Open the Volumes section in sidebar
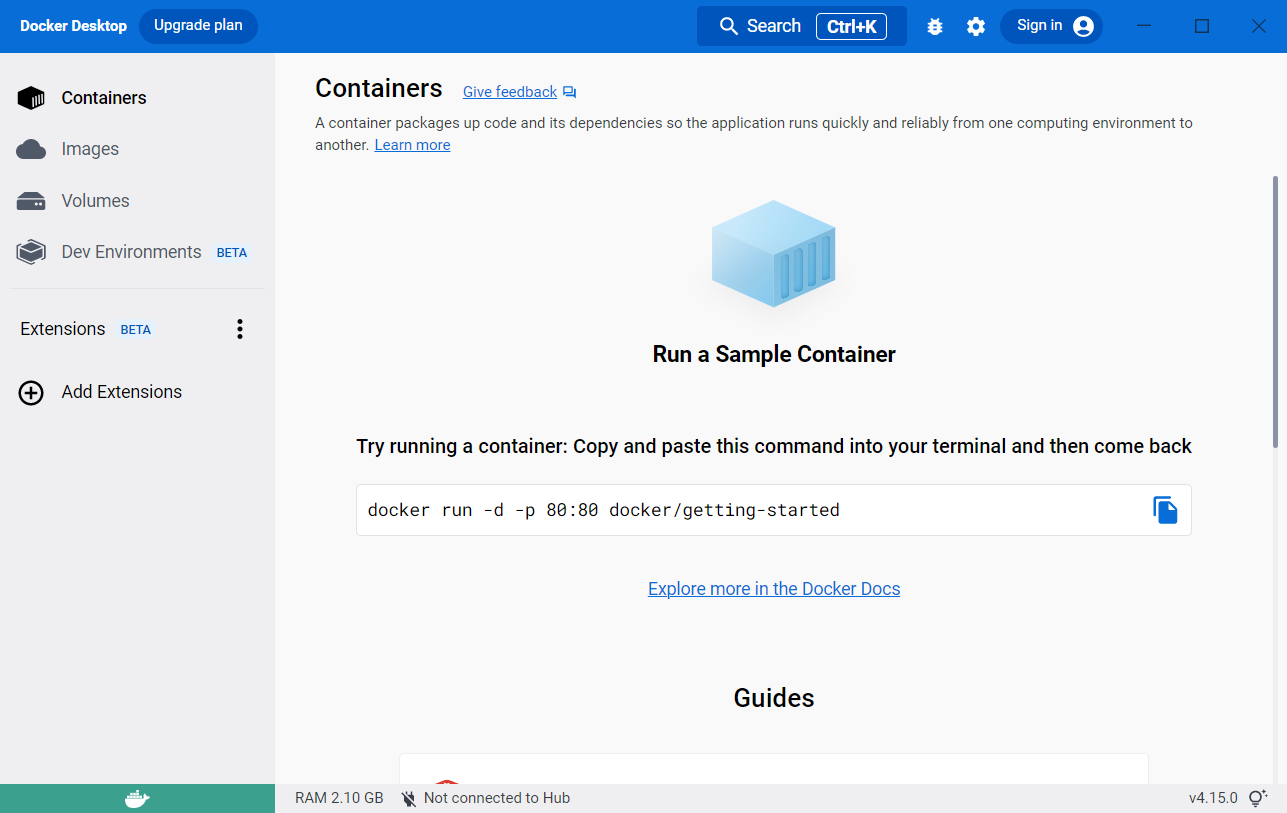Image resolution: width=1287 pixels, height=813 pixels. pos(137,201)
